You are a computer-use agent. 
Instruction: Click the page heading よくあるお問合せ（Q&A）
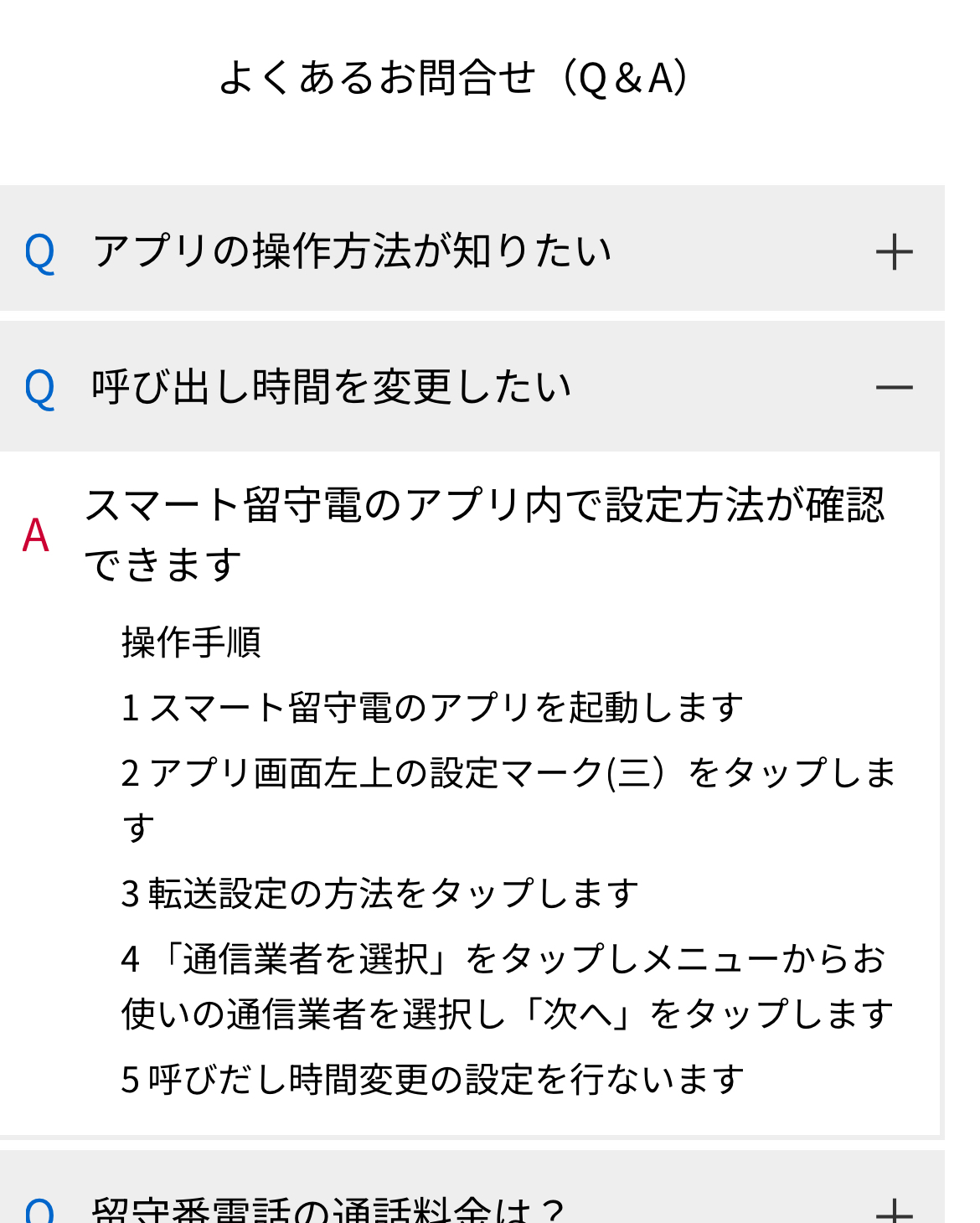(453, 78)
